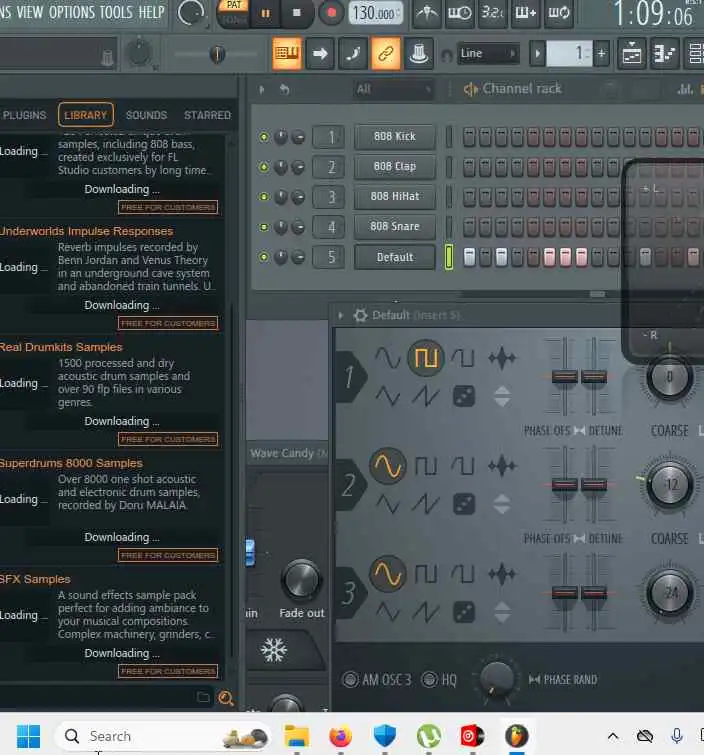The width and height of the screenshot is (704, 755).
Task: Click the tempo field showing 130.000
Action: pos(375,13)
